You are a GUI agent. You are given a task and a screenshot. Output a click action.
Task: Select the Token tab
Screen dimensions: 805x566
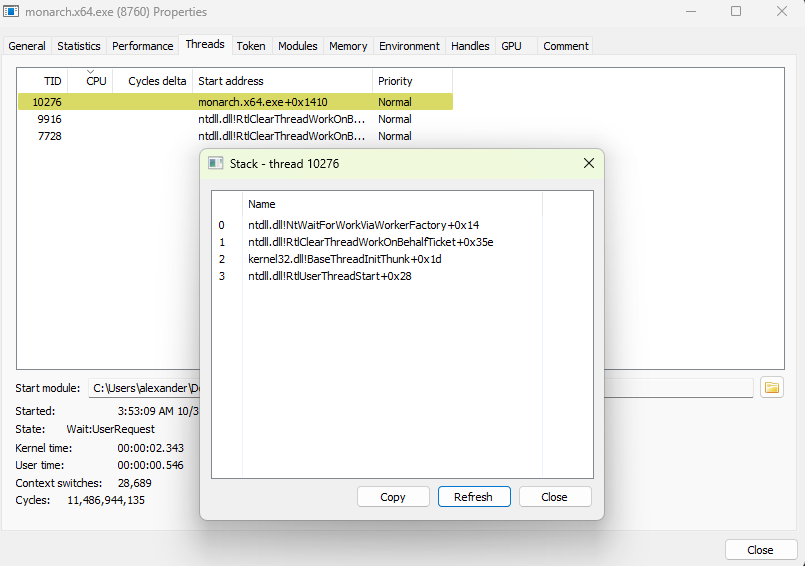[251, 46]
